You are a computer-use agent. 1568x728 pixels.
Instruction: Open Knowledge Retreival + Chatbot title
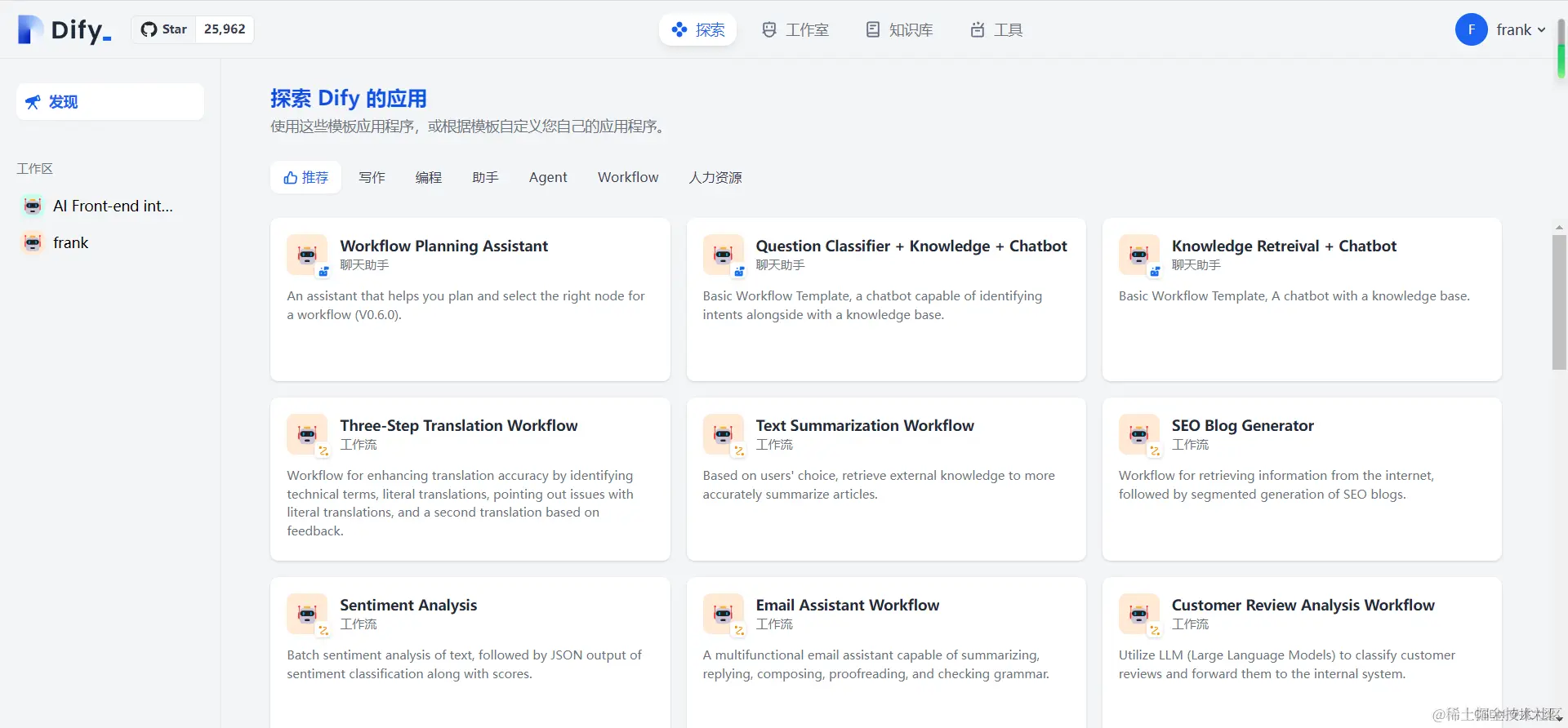(x=1284, y=246)
